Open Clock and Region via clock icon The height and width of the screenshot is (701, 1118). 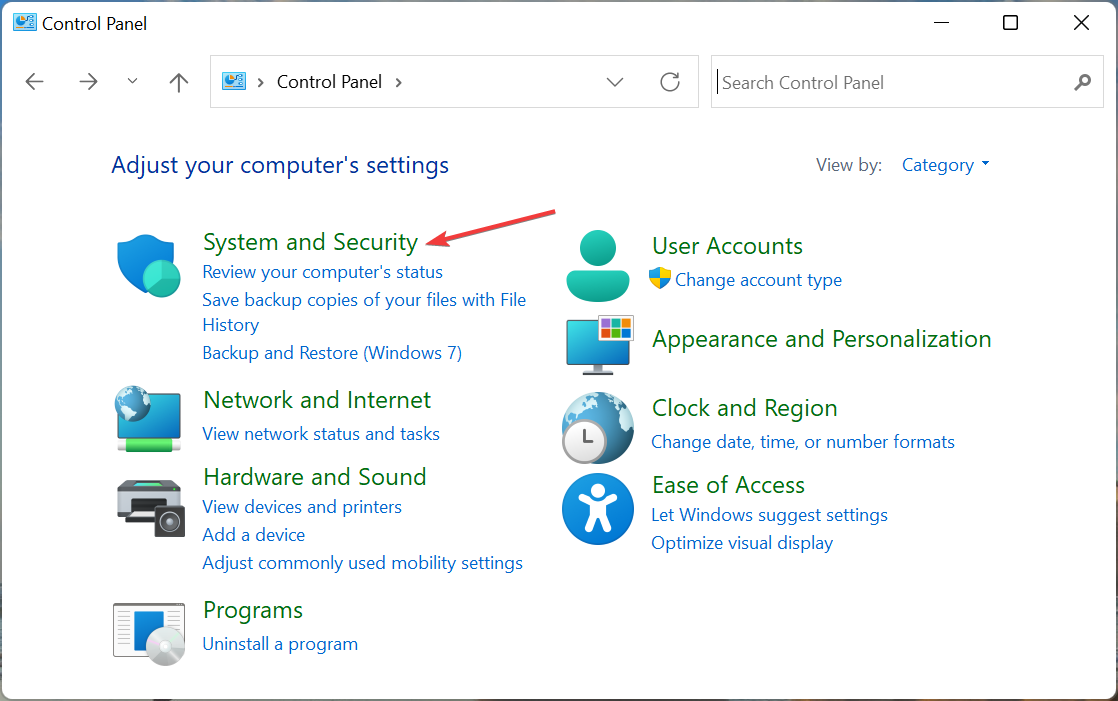point(597,428)
